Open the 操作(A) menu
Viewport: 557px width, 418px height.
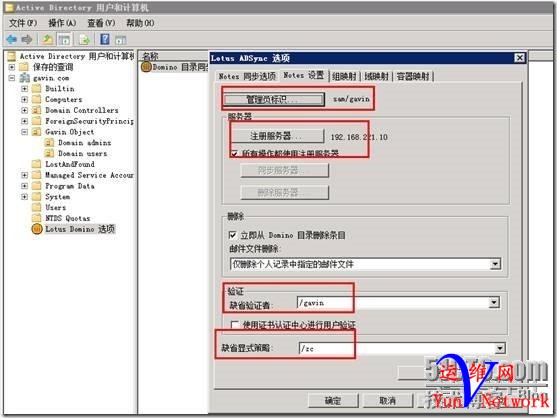pyautogui.click(x=62, y=23)
